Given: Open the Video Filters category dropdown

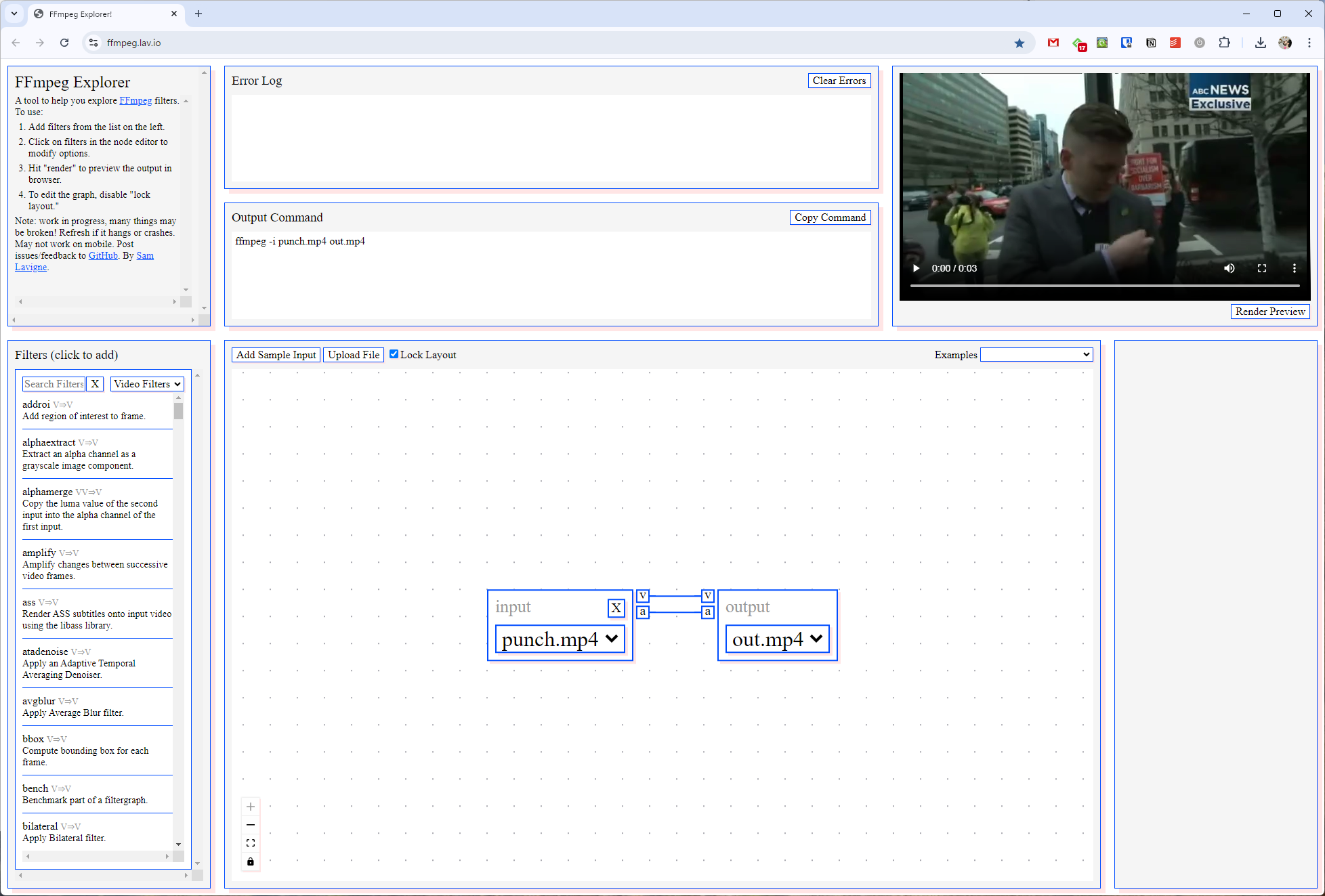Looking at the screenshot, I should pos(147,384).
